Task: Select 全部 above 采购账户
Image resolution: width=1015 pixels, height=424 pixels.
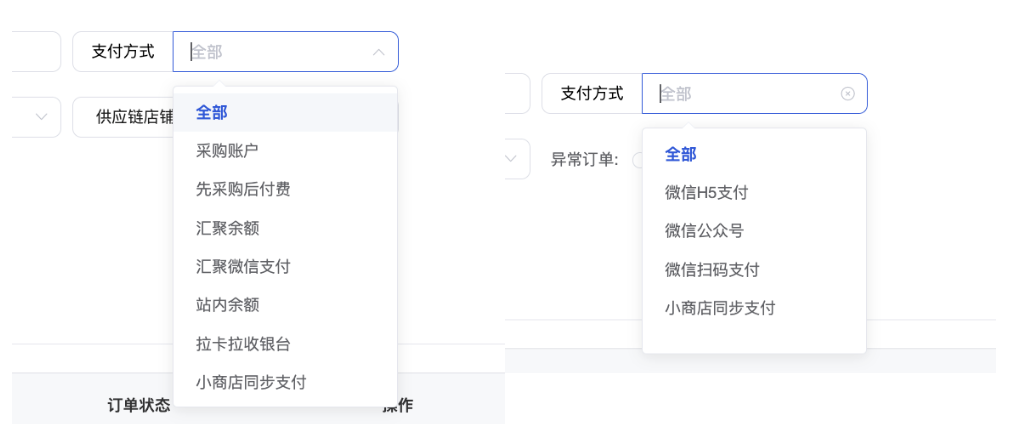Action: 211,113
